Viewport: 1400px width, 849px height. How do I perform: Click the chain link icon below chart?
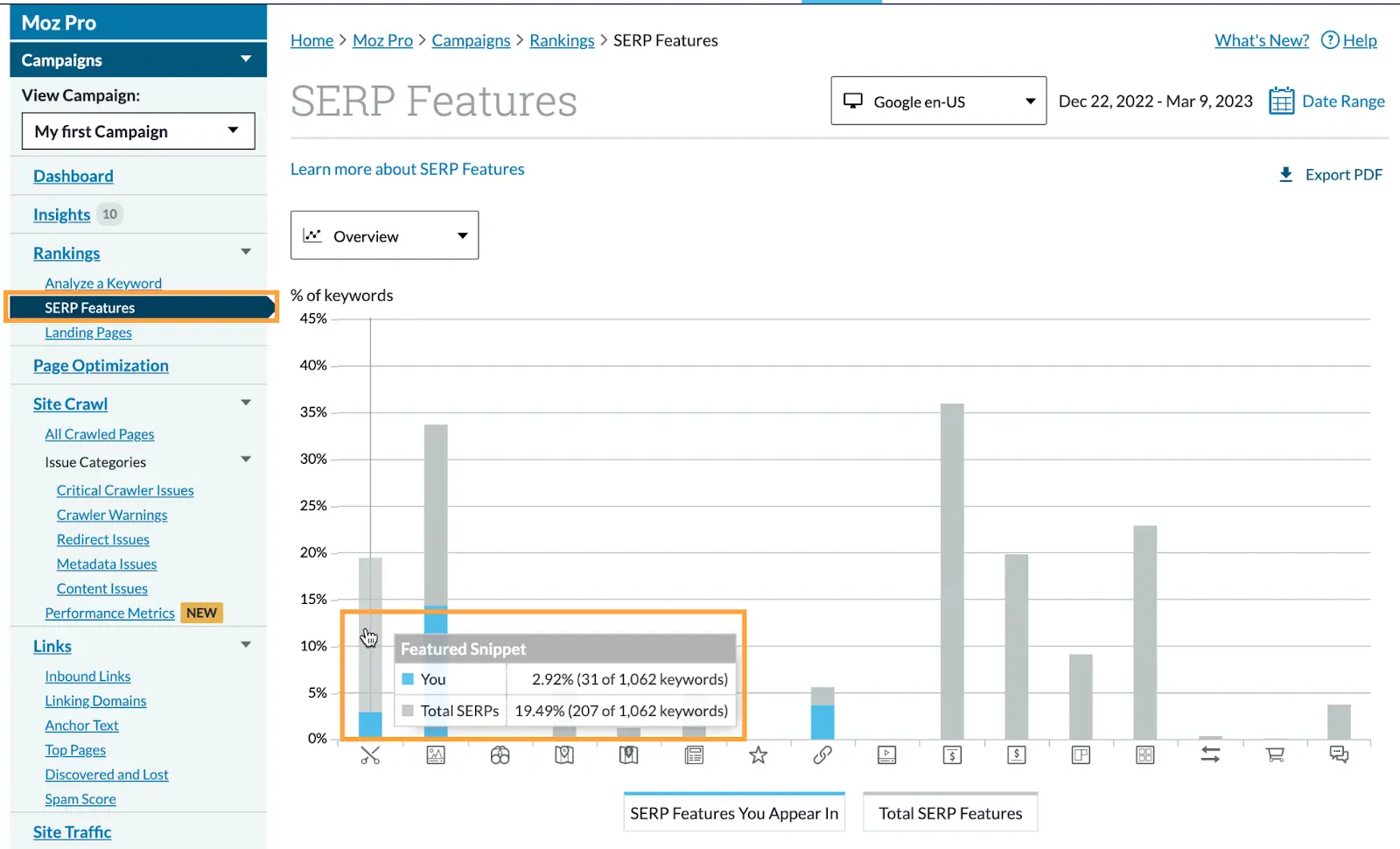pos(822,755)
